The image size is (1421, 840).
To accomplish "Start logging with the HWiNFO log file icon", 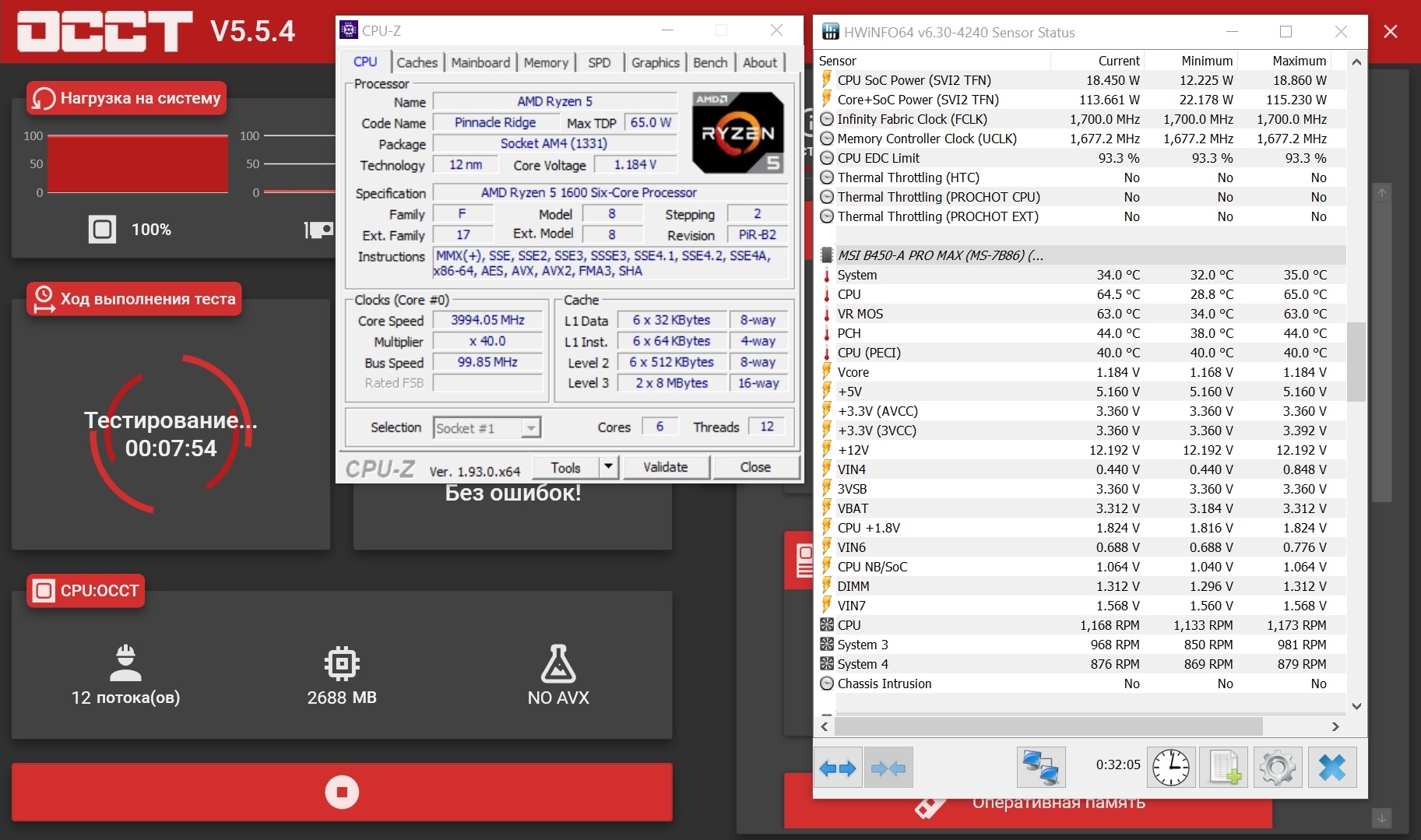I will (1224, 768).
